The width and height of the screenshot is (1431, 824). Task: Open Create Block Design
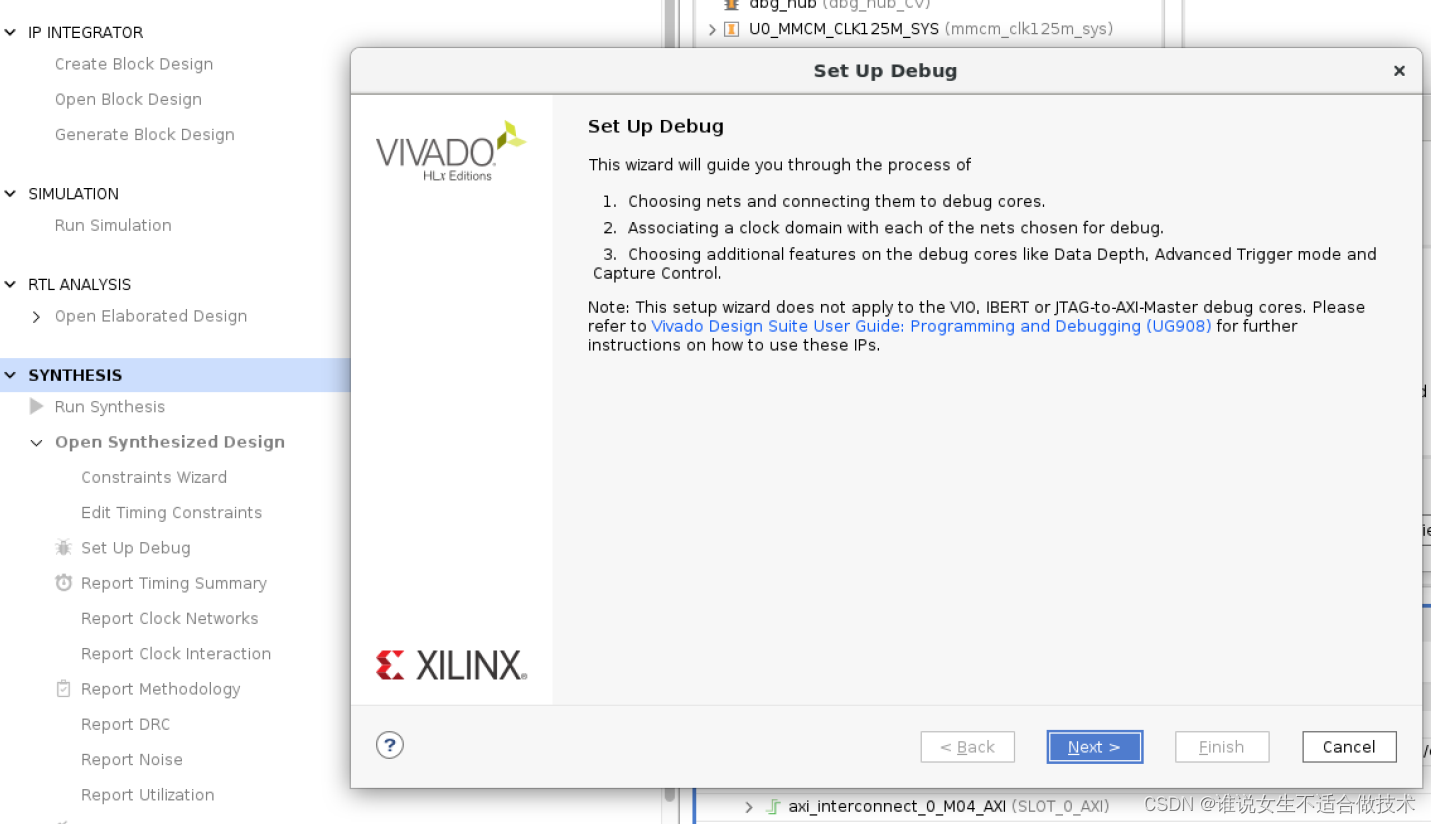tap(134, 64)
